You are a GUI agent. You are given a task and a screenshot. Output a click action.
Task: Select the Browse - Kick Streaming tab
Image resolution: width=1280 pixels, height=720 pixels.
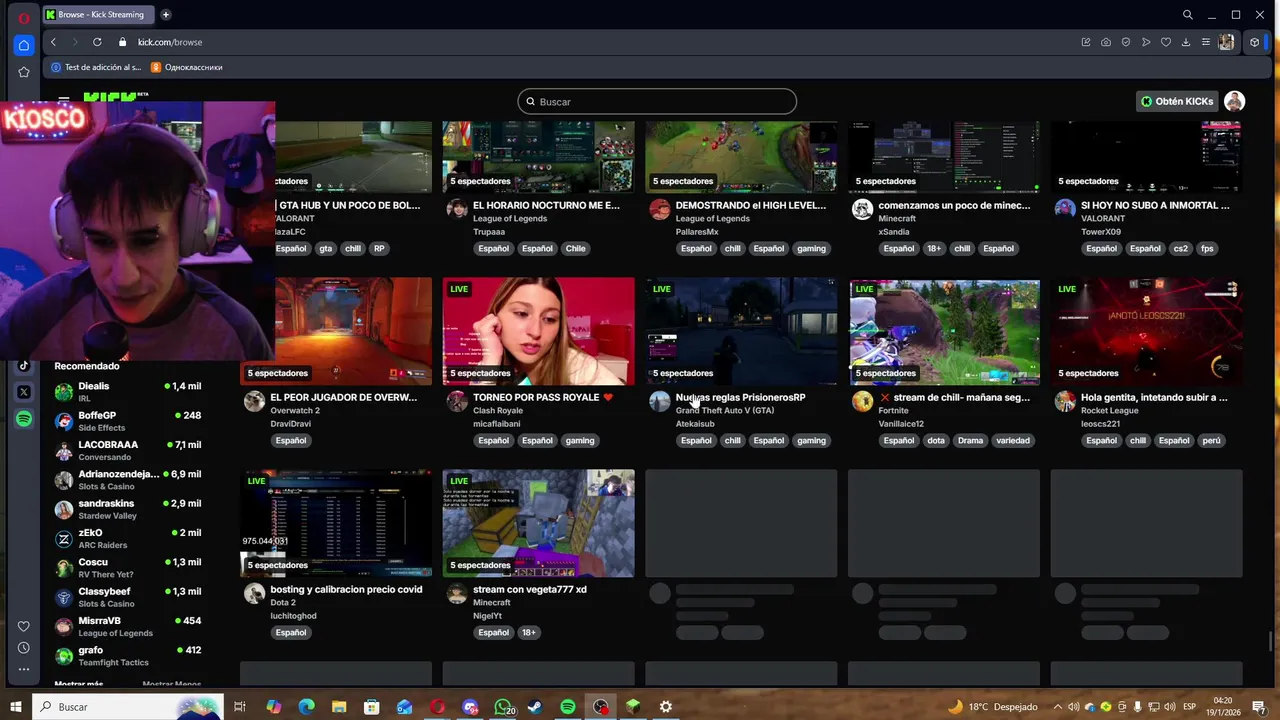point(97,15)
